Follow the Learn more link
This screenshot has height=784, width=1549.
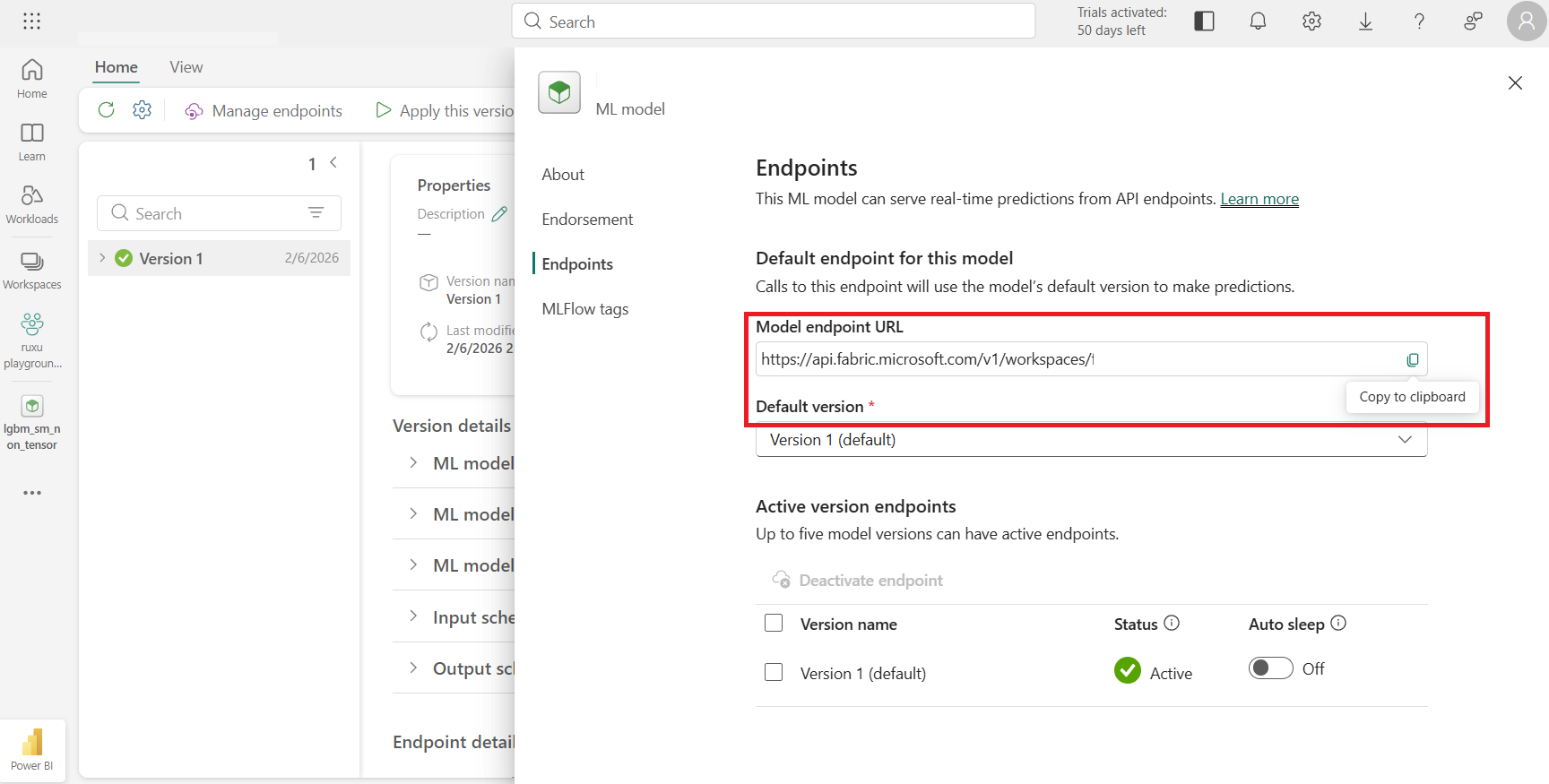tap(1259, 199)
